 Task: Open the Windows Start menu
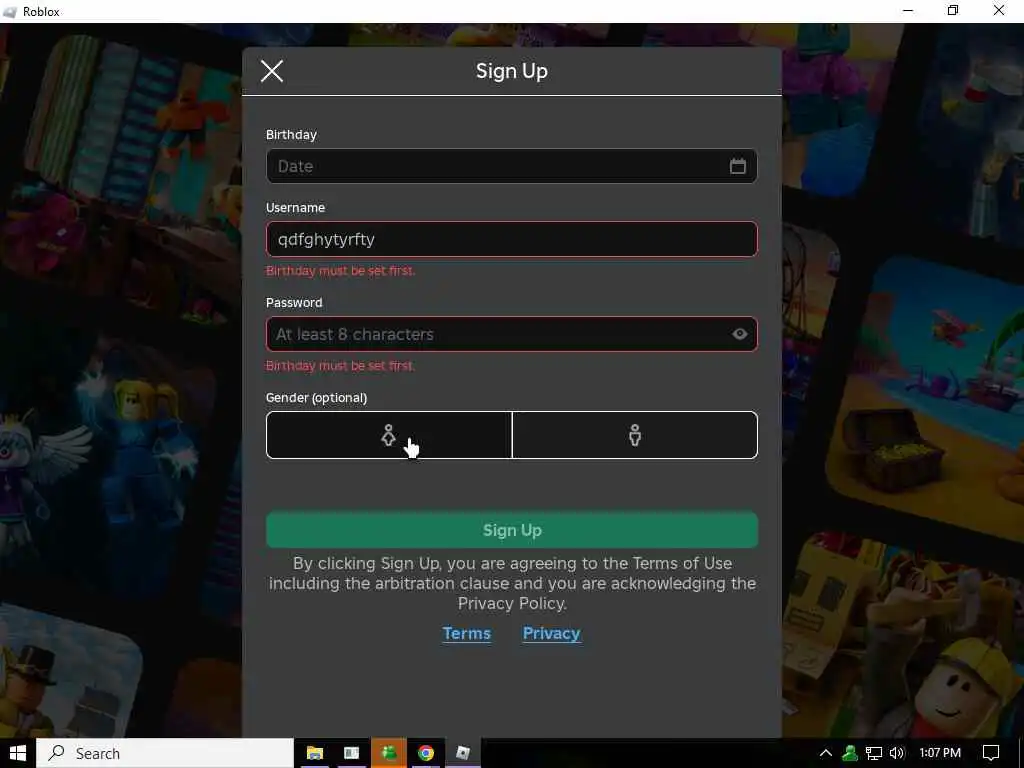click(18, 753)
